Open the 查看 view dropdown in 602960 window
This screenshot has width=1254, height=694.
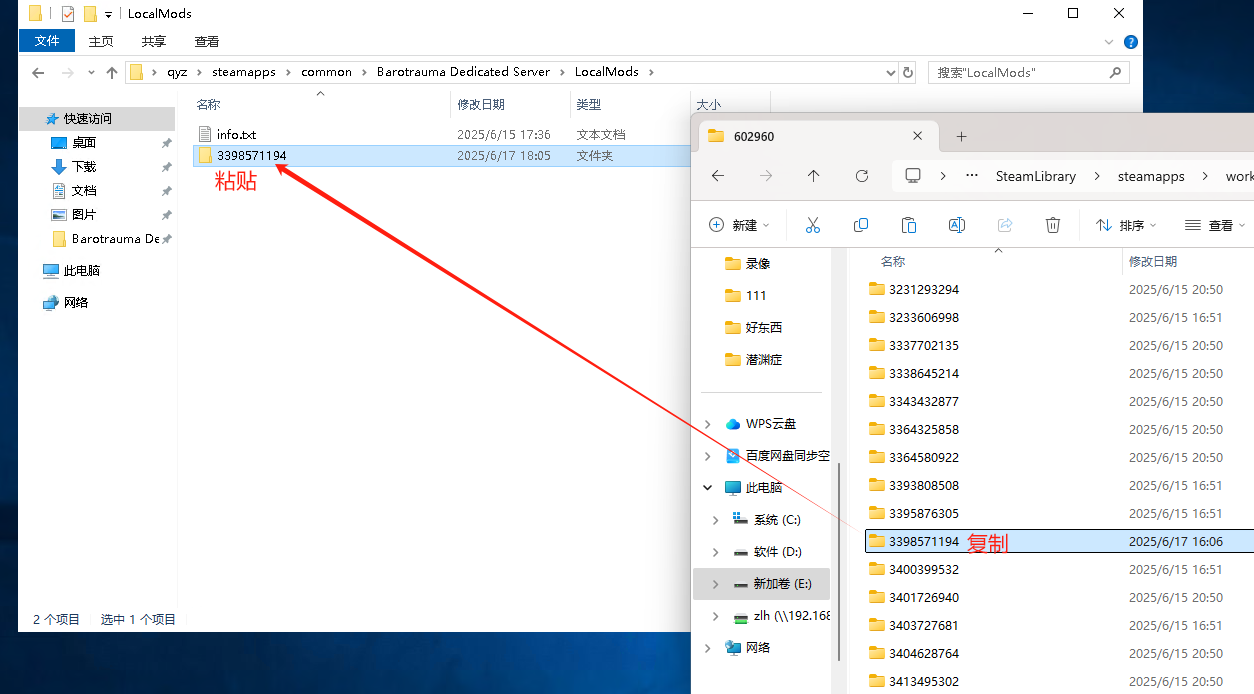coord(1217,225)
